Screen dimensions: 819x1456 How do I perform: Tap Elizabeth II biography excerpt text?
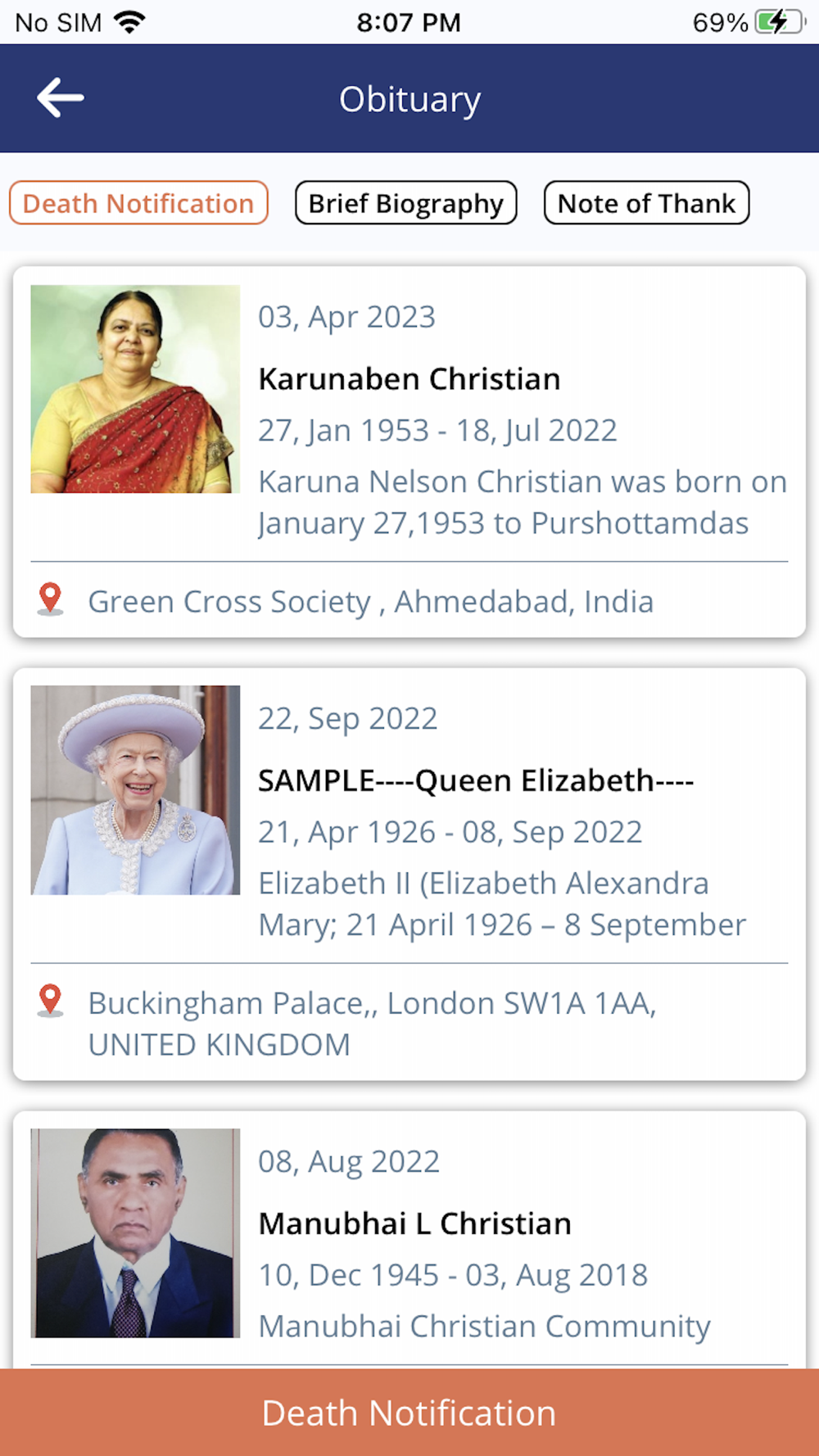(501, 903)
